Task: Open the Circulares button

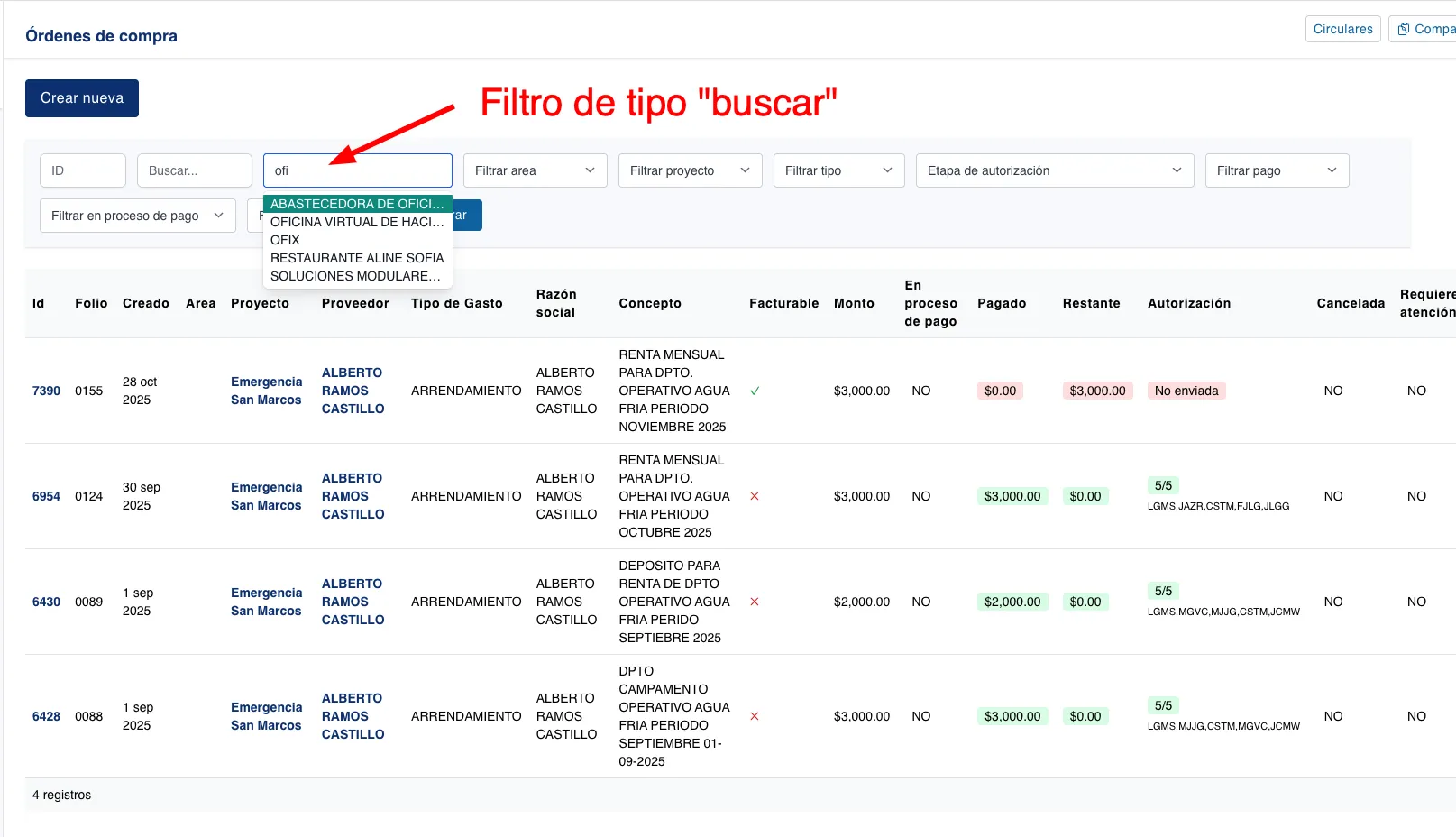Action: click(x=1342, y=29)
